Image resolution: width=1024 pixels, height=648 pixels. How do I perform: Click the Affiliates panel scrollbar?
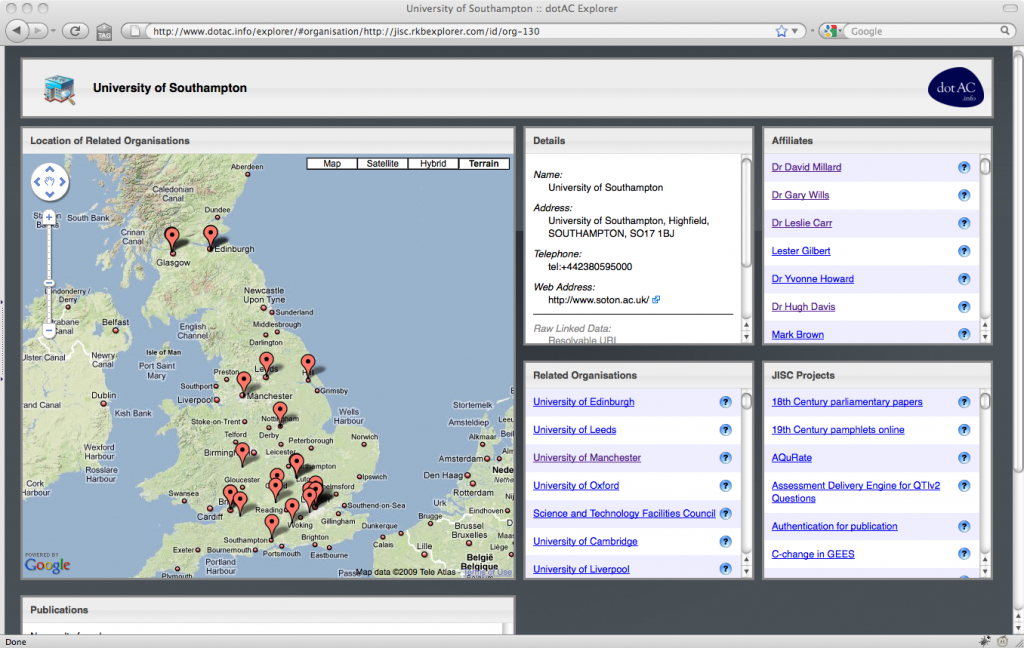984,167
